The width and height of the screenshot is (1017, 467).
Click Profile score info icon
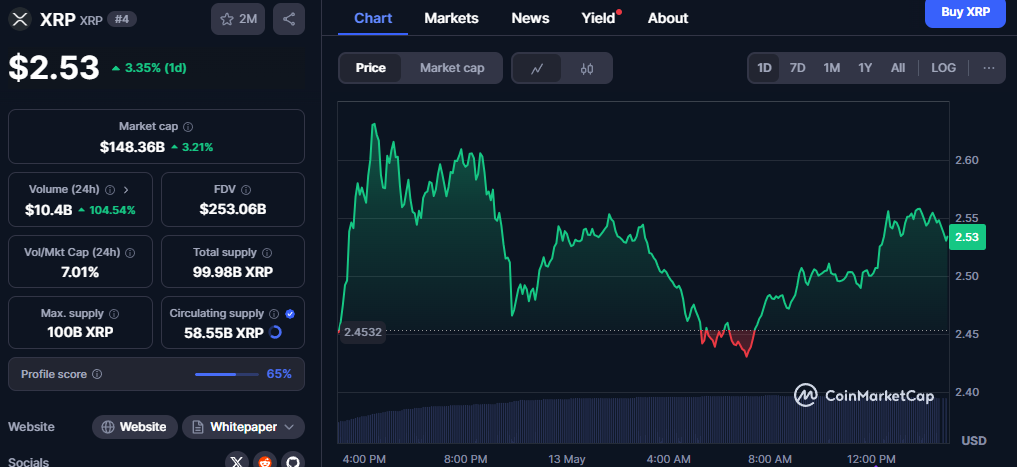[x=97, y=374]
